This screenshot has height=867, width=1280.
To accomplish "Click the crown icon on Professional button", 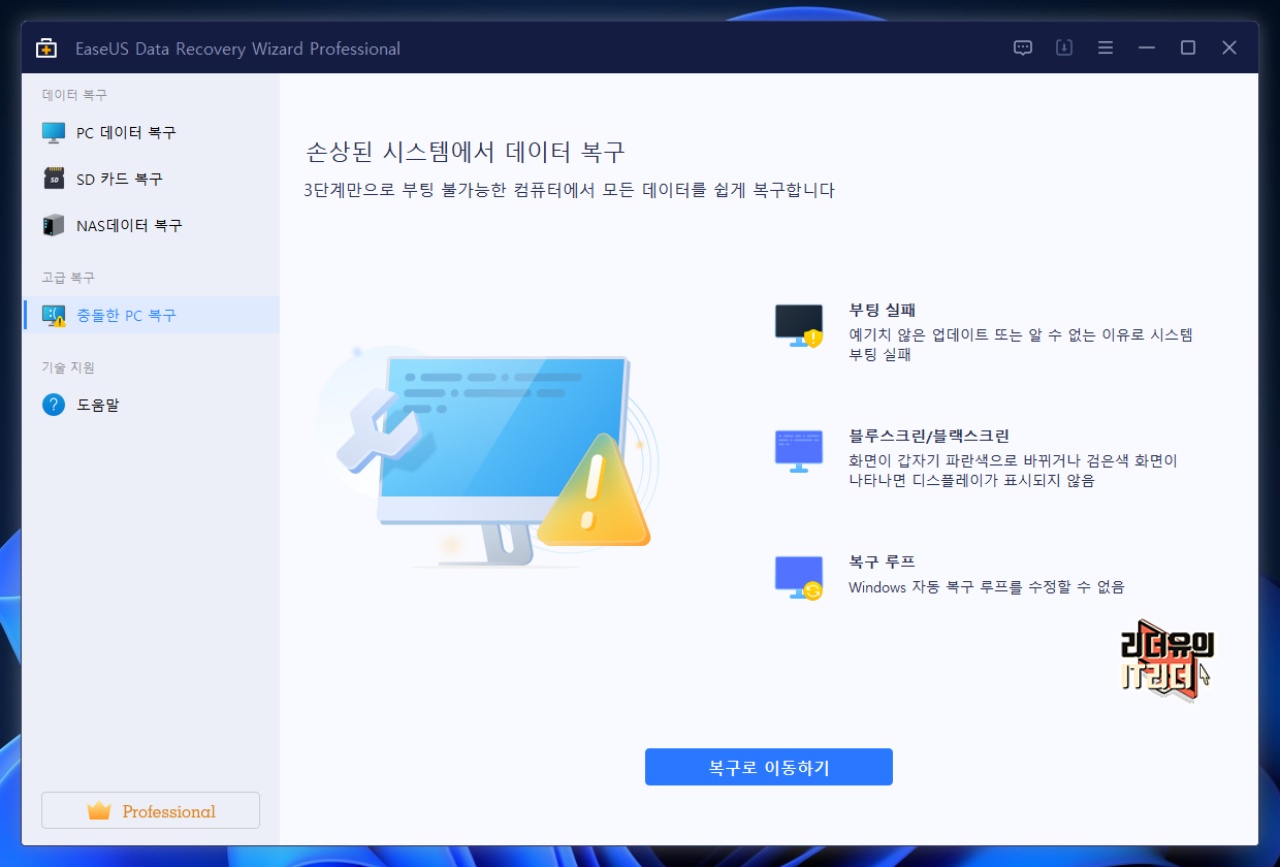I will point(99,811).
